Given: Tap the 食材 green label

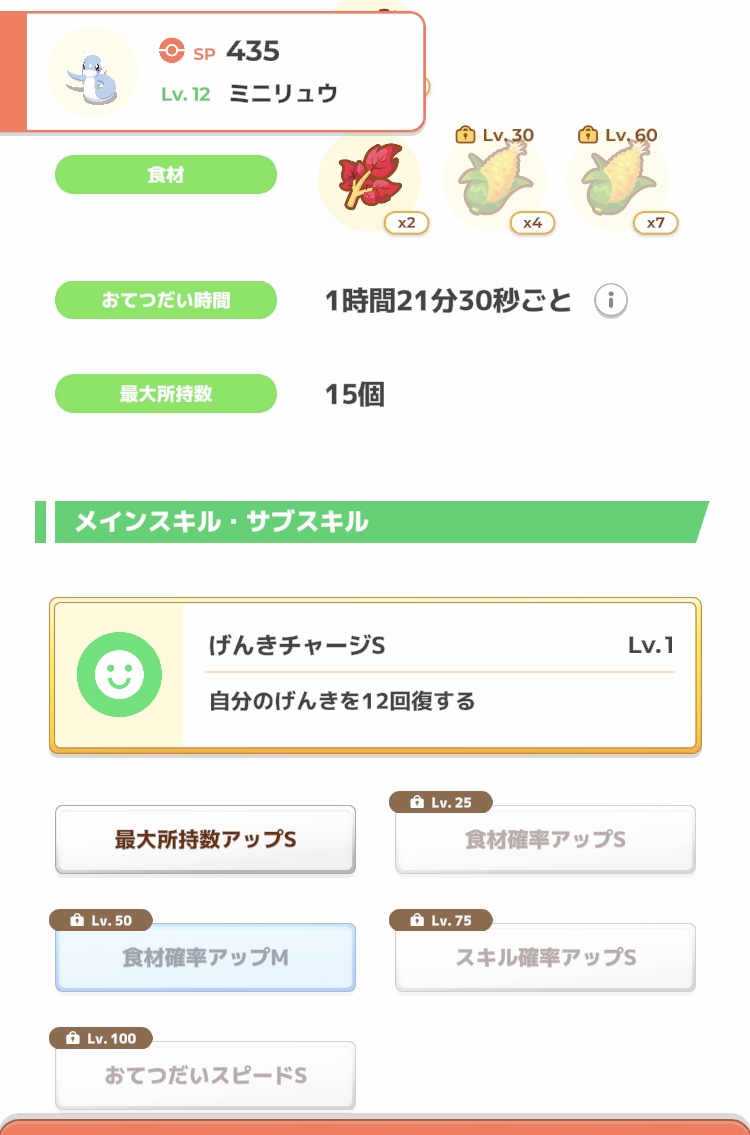Looking at the screenshot, I should click(x=166, y=174).
